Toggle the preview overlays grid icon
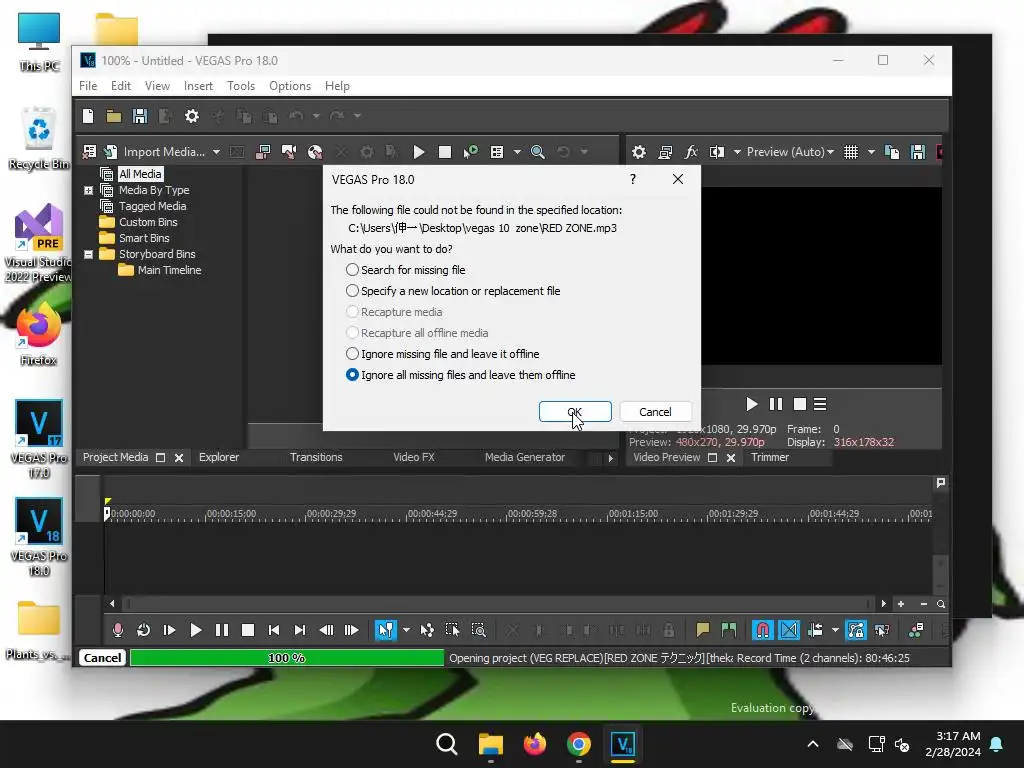Image resolution: width=1024 pixels, height=768 pixels. pos(851,152)
